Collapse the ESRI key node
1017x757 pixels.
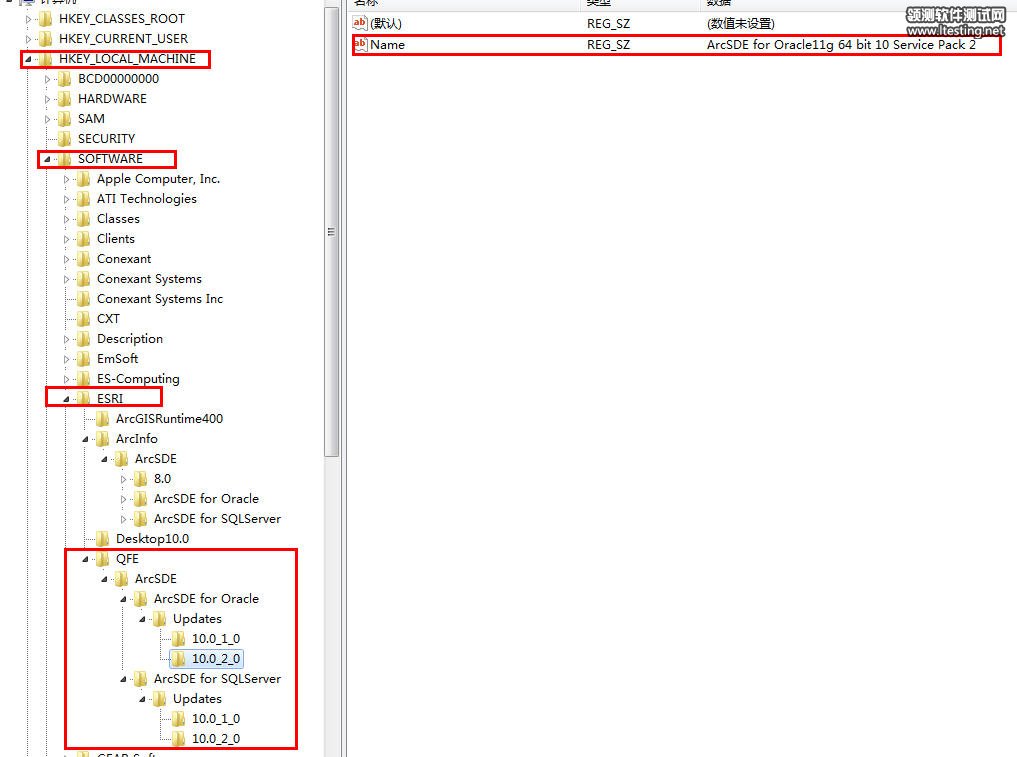[67, 399]
